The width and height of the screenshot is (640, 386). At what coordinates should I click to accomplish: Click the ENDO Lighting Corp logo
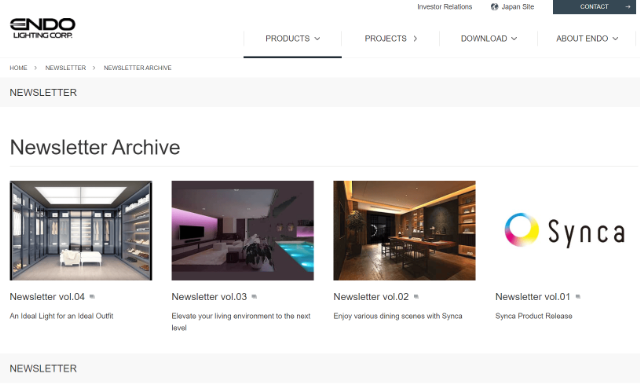[42, 28]
